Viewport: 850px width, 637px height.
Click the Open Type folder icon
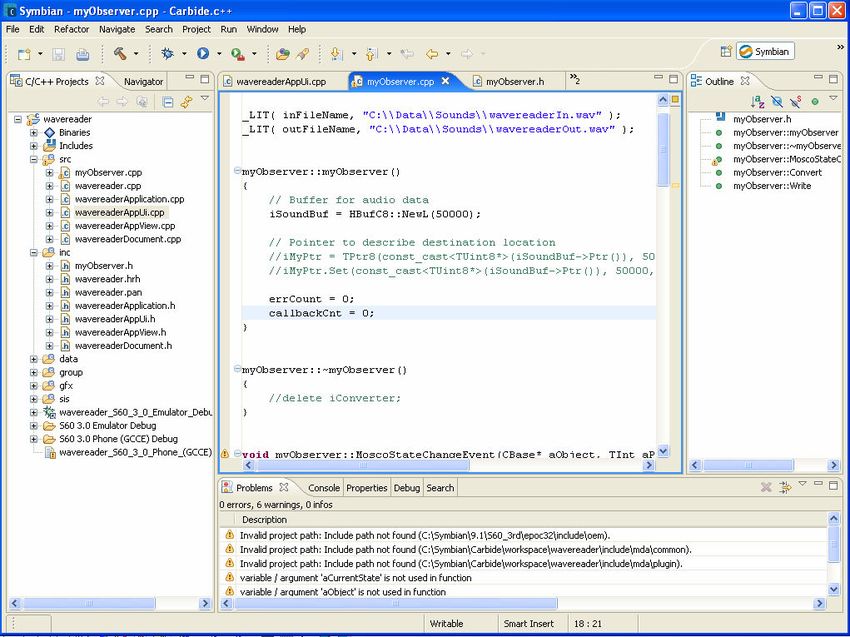pos(282,54)
